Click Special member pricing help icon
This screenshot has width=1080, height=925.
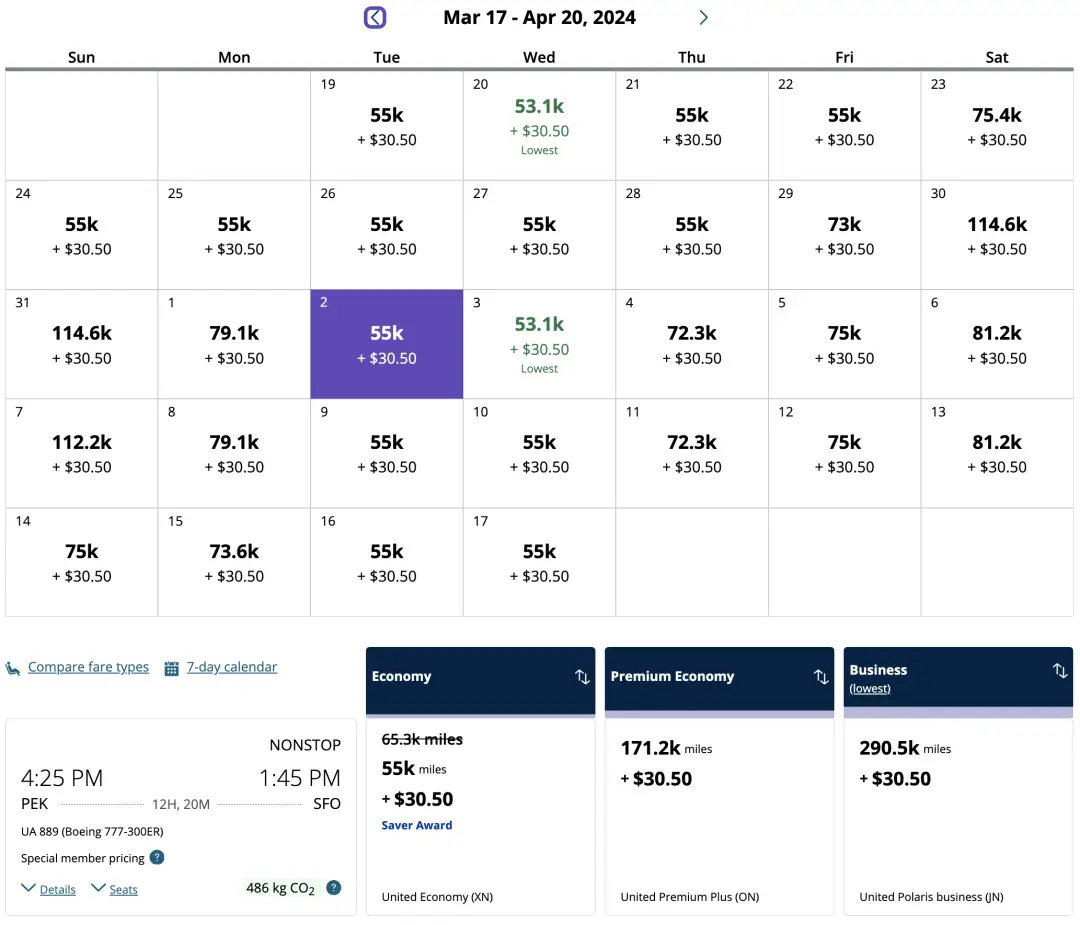(157, 858)
